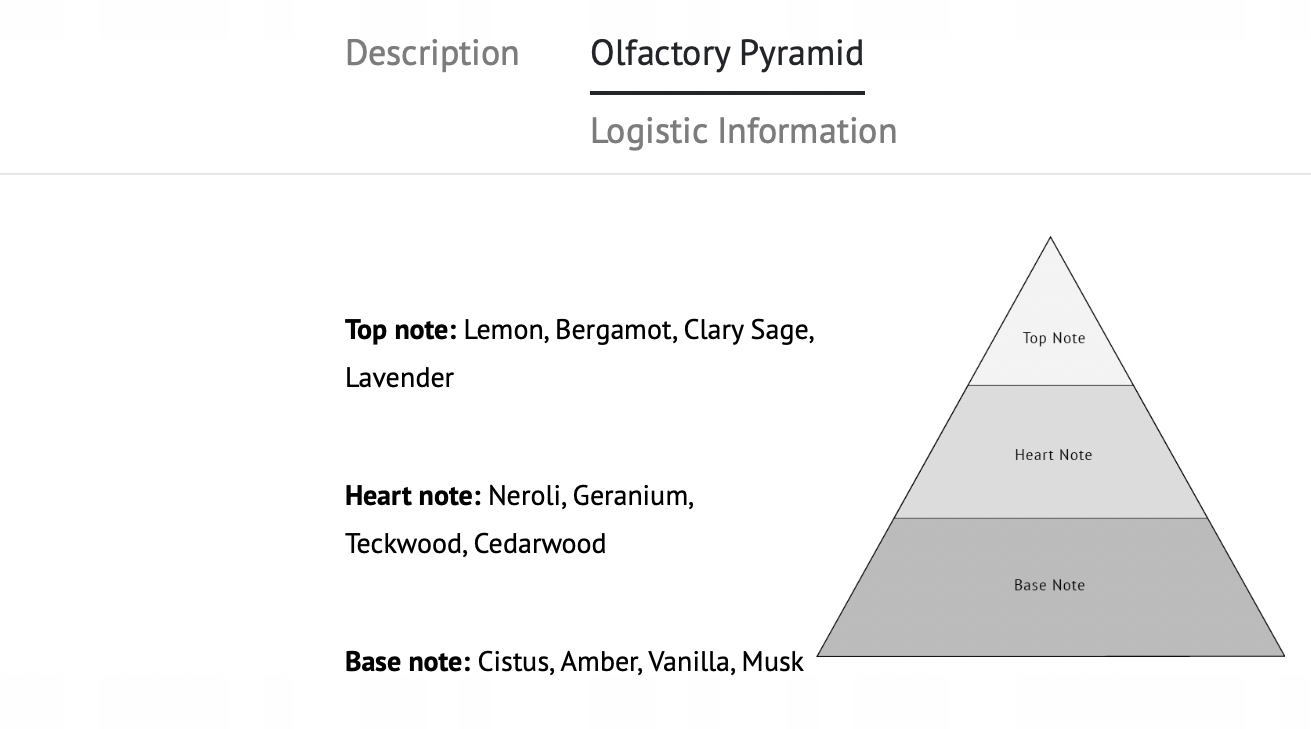Click the Top Note pyramid section
This screenshot has width=1311, height=729.
tap(1053, 338)
